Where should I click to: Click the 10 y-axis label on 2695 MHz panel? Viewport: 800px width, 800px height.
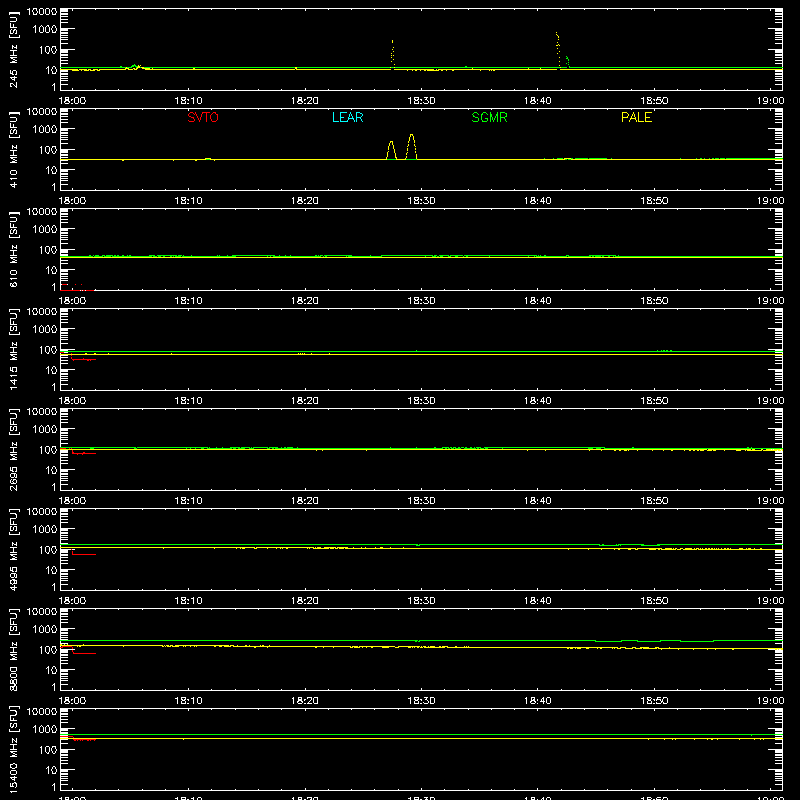coord(51,470)
